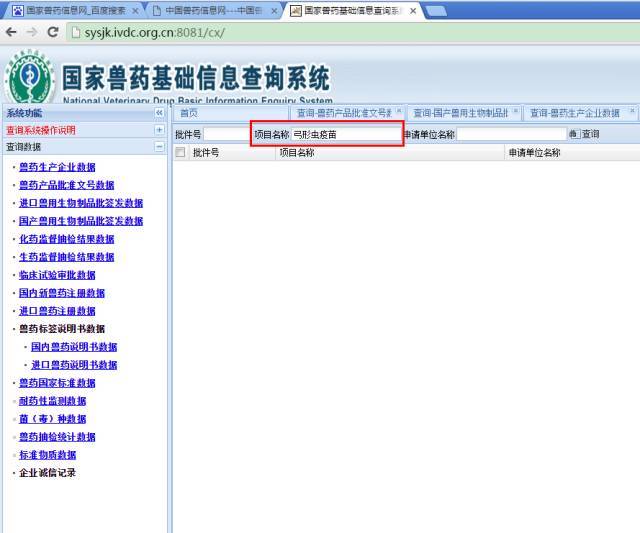Switch to the 首页 tab

click(189, 113)
